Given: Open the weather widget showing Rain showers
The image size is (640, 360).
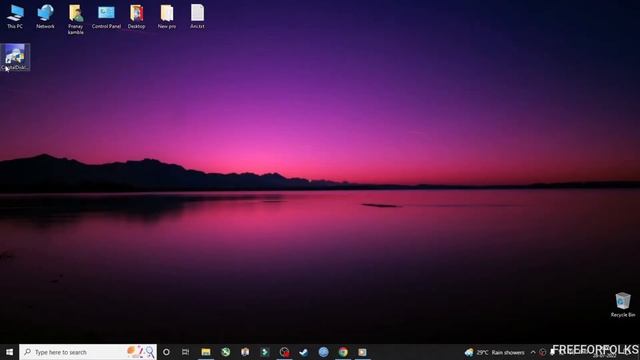Looking at the screenshot, I should (495, 352).
